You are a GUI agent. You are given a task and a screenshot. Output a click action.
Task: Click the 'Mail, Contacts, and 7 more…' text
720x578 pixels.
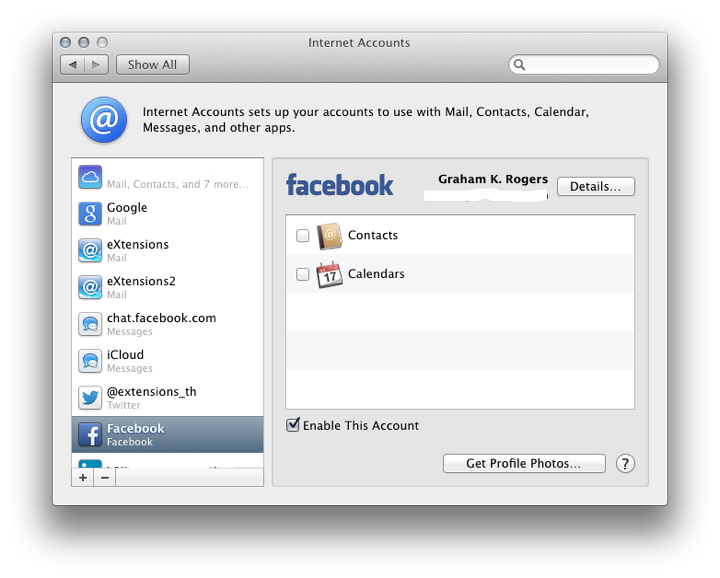pos(178,184)
